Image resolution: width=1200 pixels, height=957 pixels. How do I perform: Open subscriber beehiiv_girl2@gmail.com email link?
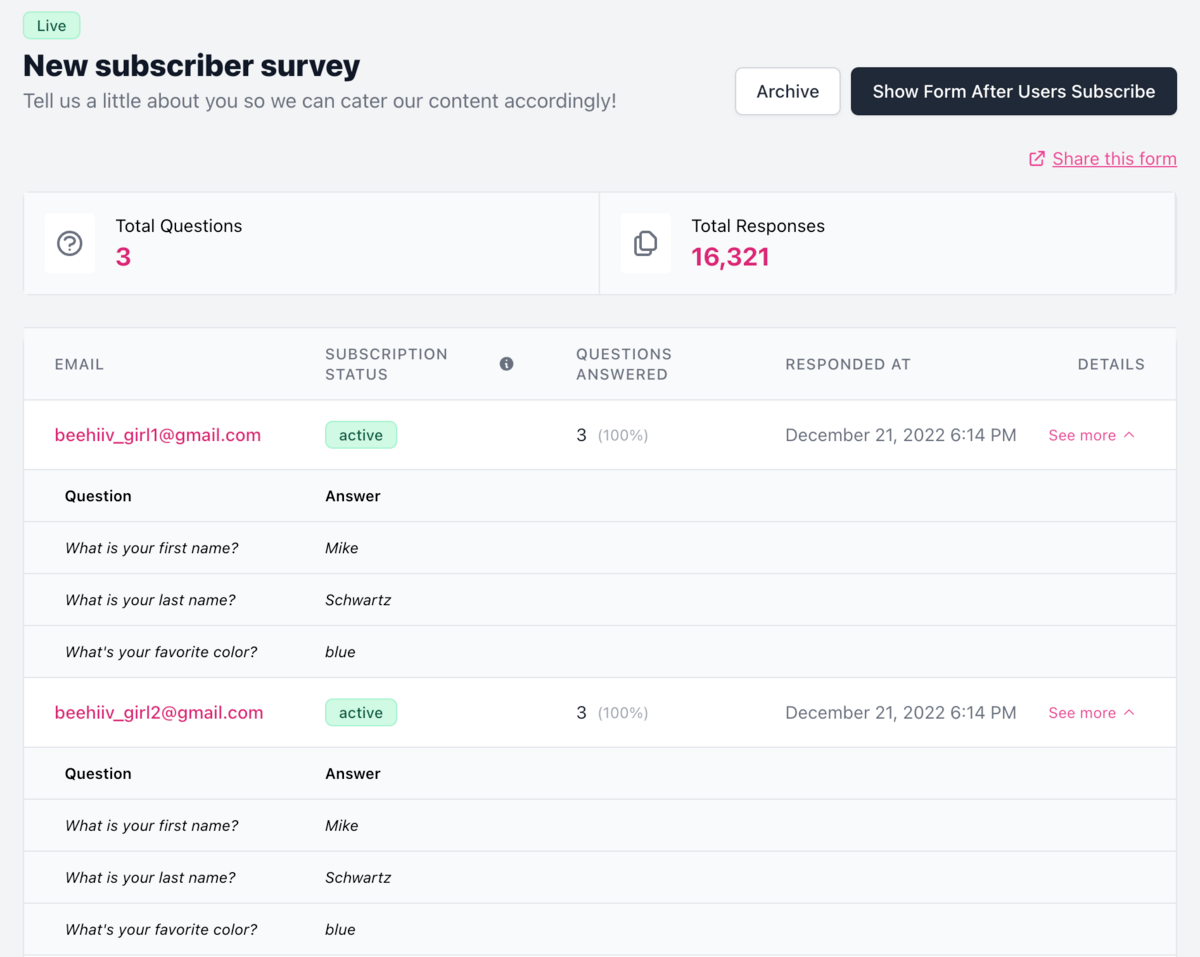point(159,713)
